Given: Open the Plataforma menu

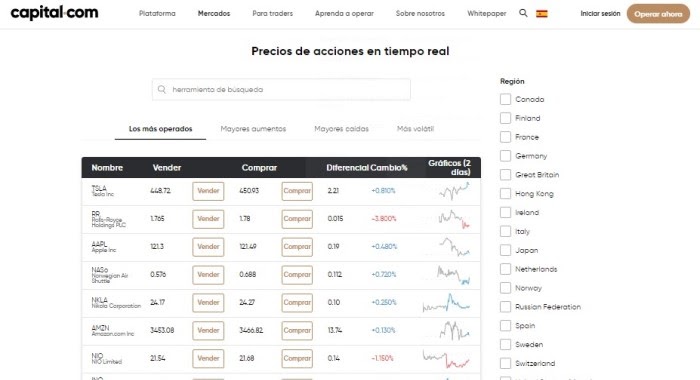Looking at the screenshot, I should click(157, 13).
